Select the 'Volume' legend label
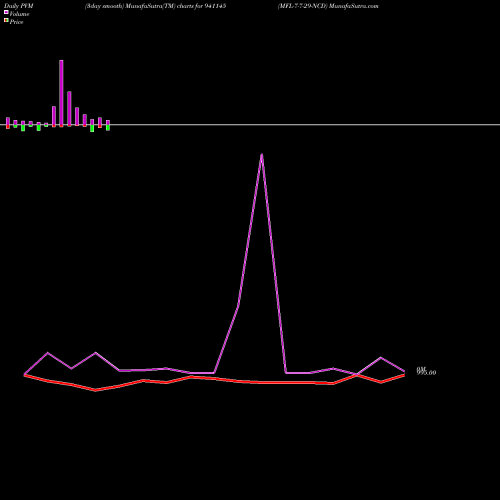 click(19, 14)
